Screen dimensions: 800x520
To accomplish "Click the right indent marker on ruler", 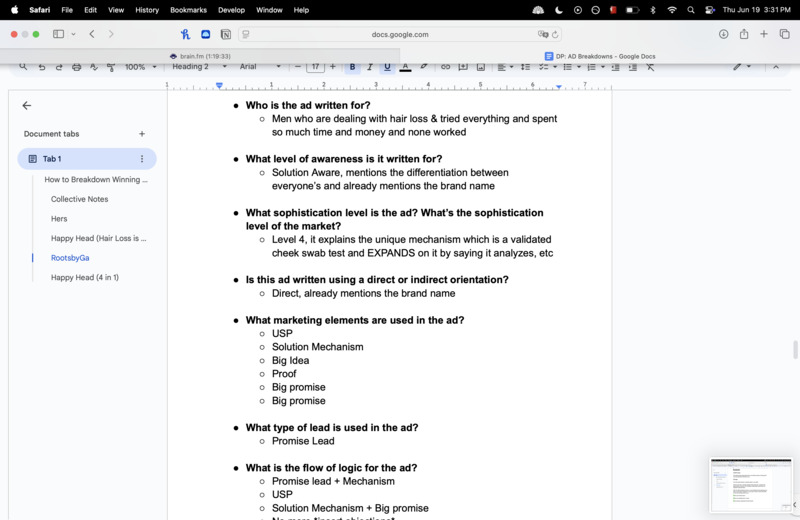I will tap(559, 87).
